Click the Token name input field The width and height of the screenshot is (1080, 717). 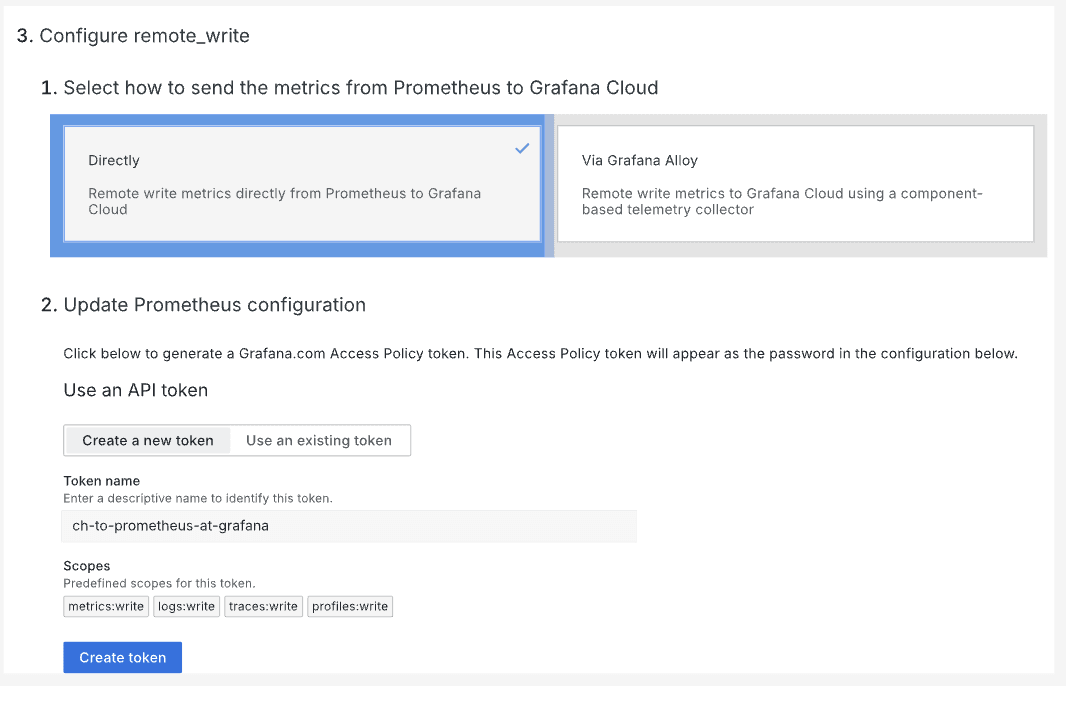349,526
